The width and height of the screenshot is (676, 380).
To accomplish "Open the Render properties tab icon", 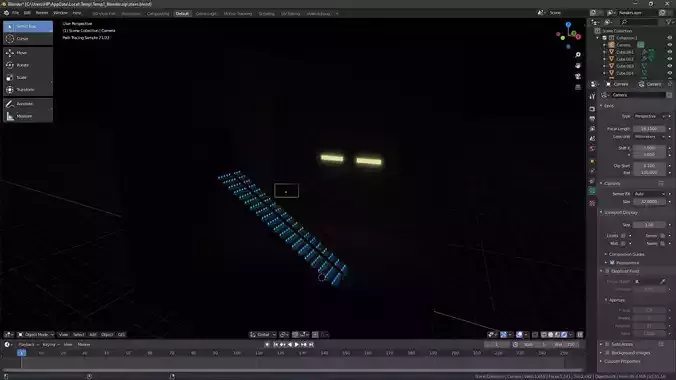I will point(592,109).
